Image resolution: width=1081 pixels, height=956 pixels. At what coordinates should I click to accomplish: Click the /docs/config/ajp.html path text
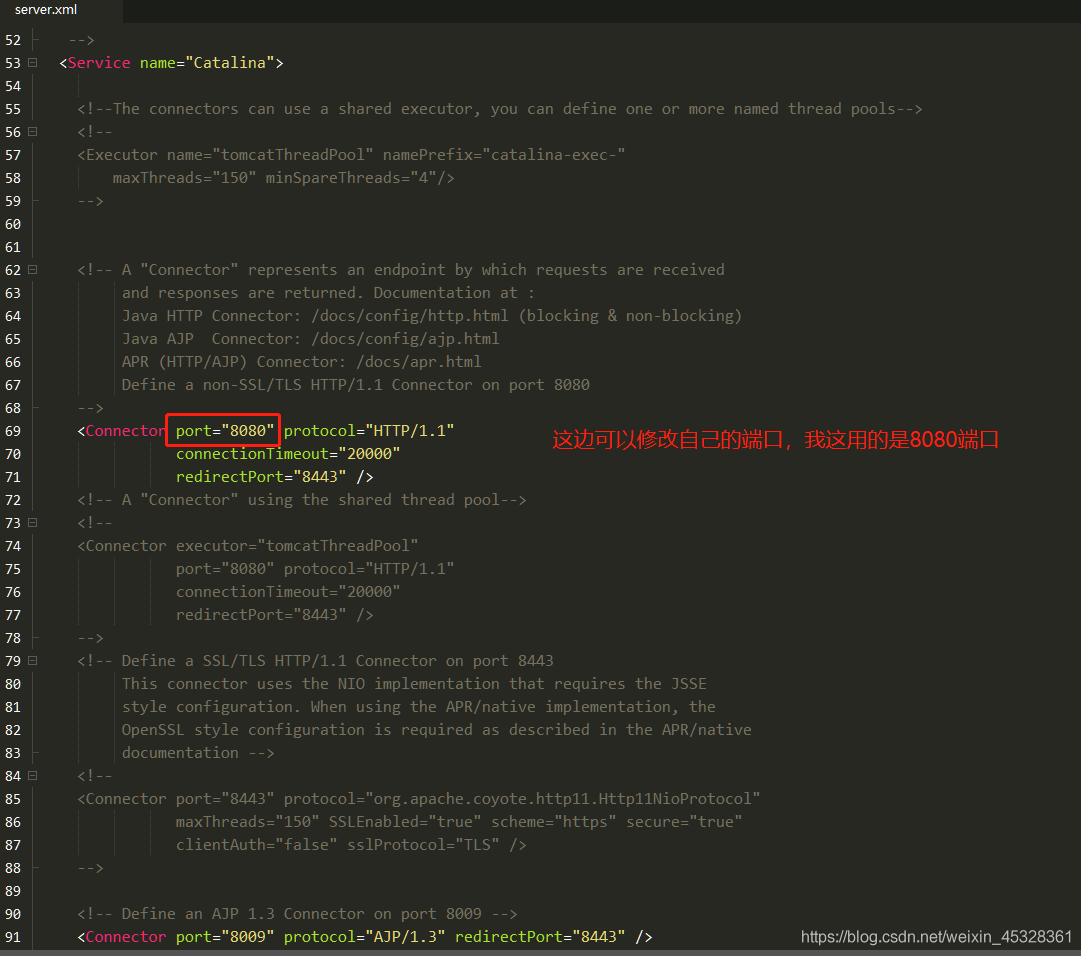pos(405,338)
